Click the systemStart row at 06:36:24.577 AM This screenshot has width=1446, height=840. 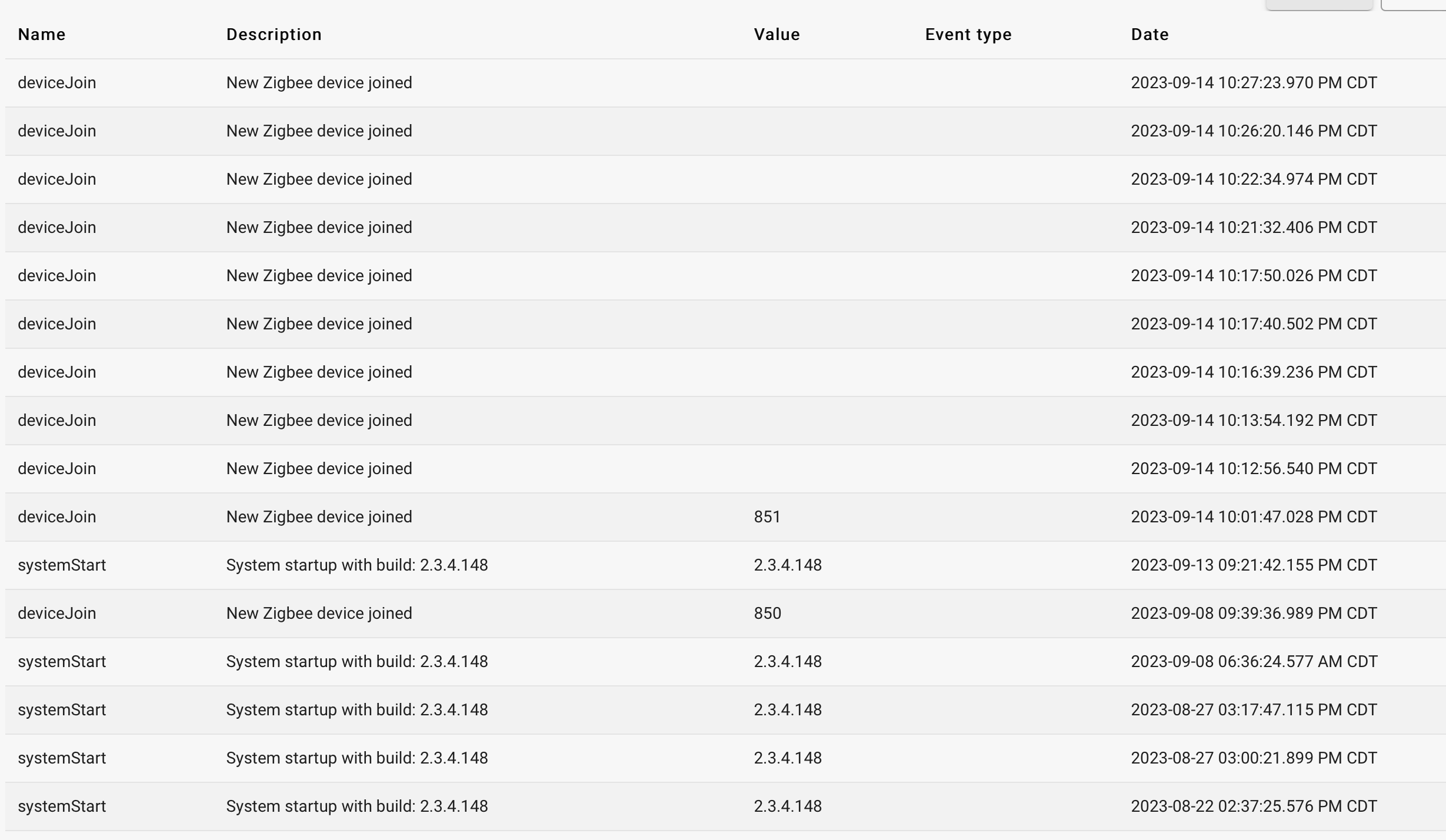click(x=725, y=662)
